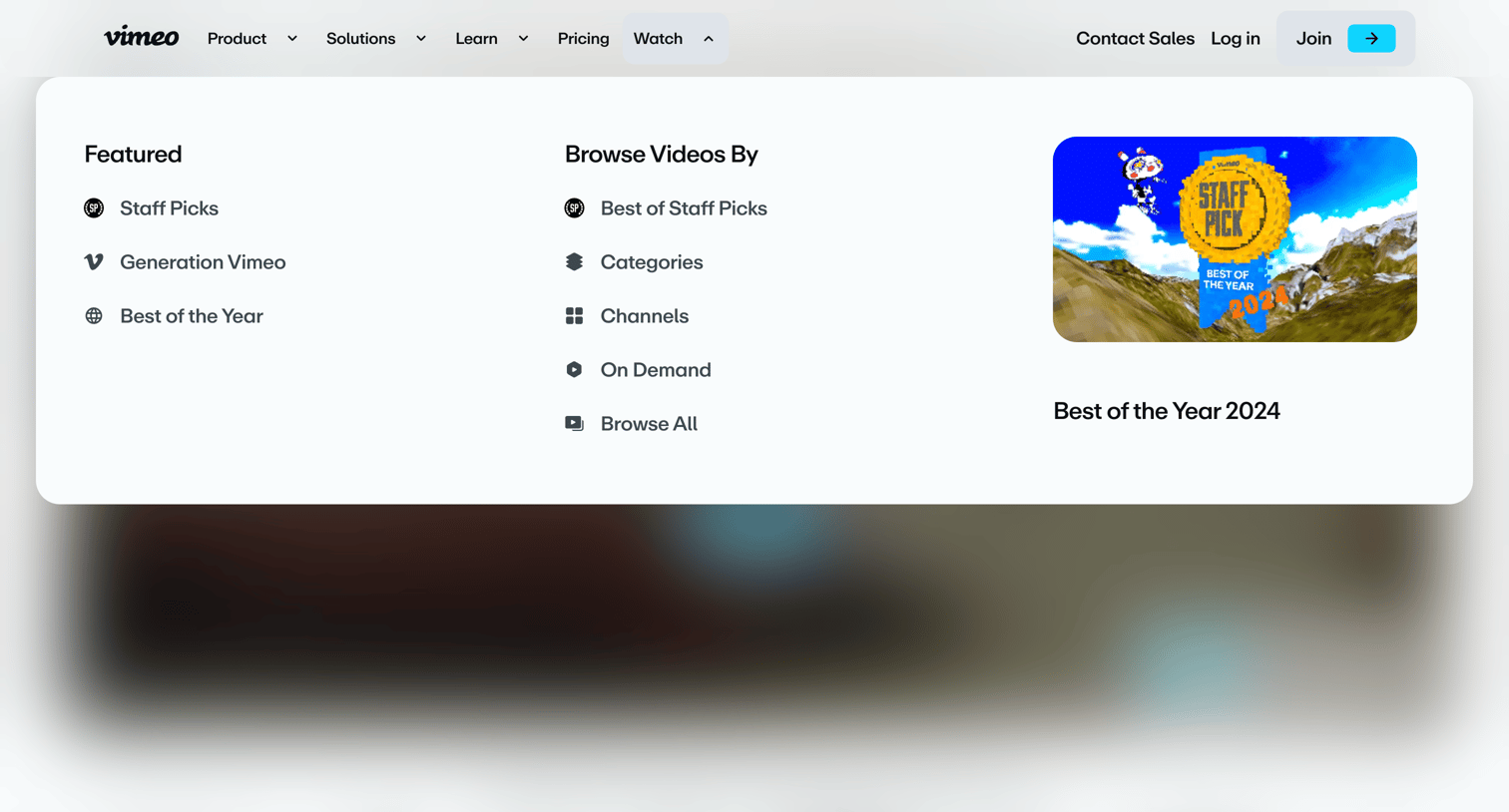
Task: Click the Watch menu label
Action: (x=658, y=39)
